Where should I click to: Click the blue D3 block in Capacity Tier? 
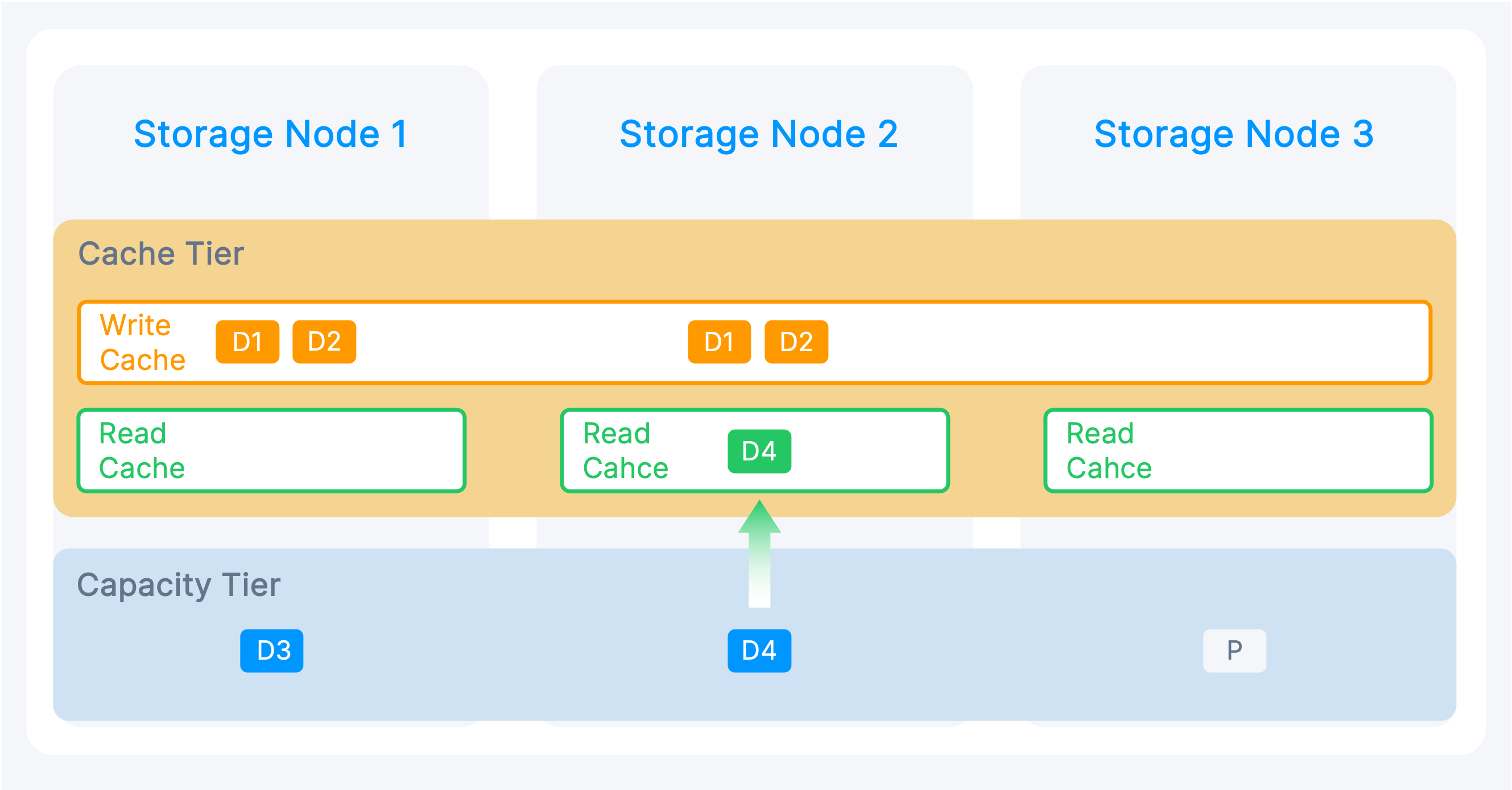click(x=272, y=651)
